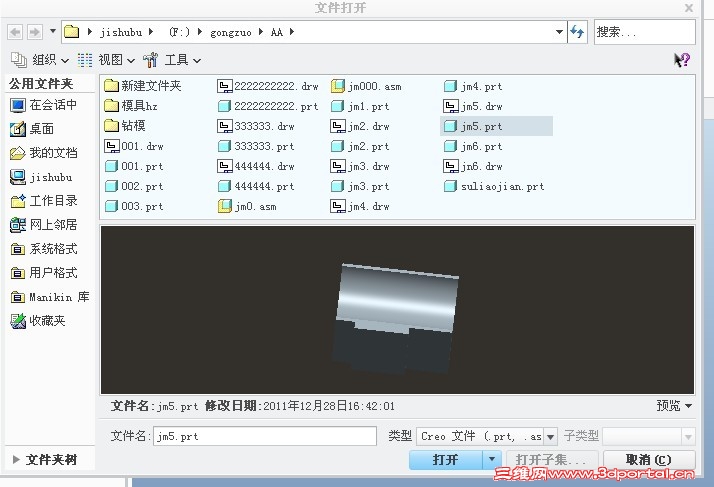Select file 333333.drw
Viewport: 714px width, 487px height.
click(x=256, y=126)
